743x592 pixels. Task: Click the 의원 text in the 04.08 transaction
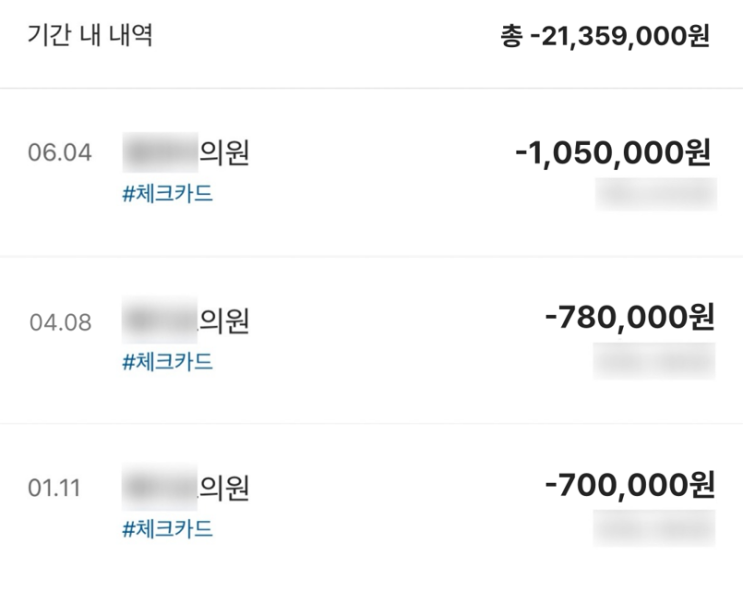pyautogui.click(x=224, y=321)
